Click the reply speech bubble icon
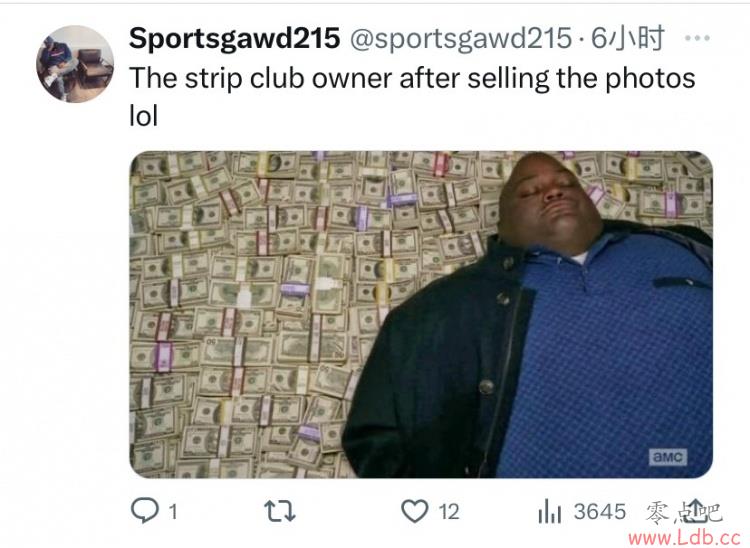Screen dimensions: 750x548 pos(145,511)
